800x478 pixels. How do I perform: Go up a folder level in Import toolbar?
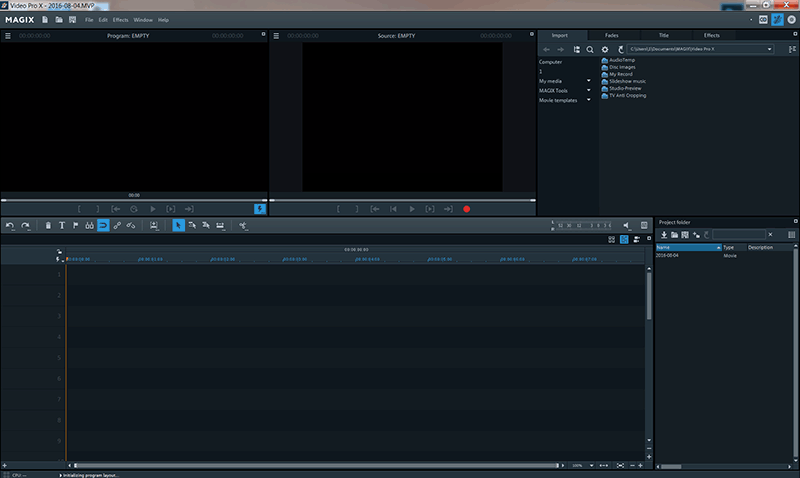(577, 49)
